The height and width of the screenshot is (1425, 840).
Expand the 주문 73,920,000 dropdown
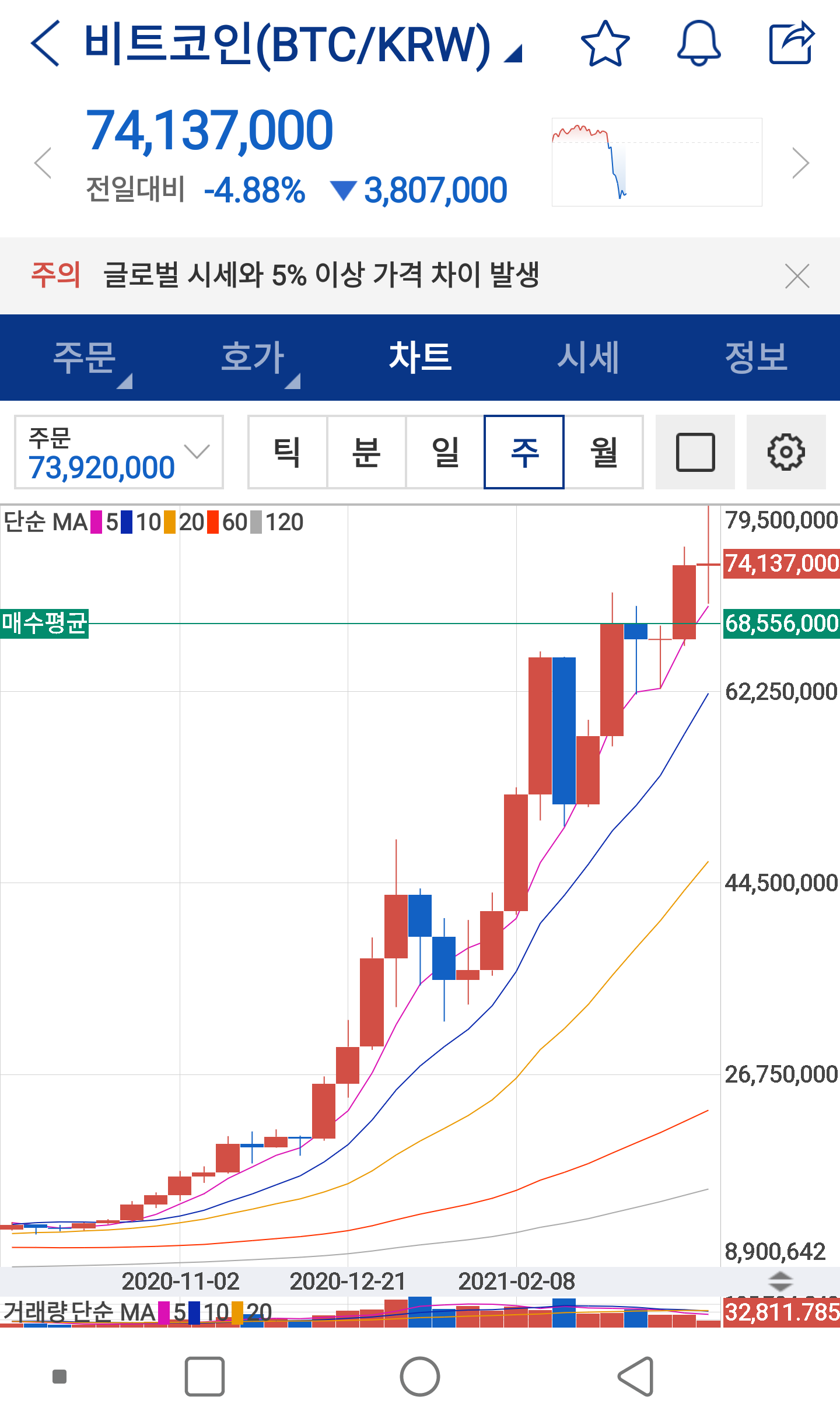click(119, 452)
